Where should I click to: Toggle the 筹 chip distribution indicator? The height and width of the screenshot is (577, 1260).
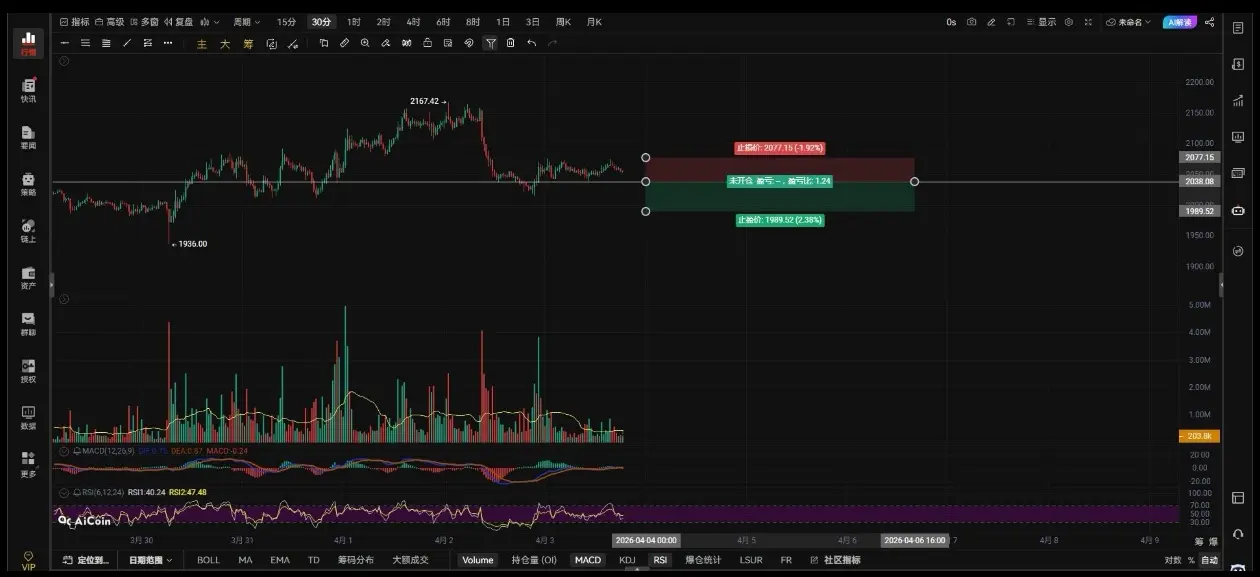pos(248,44)
